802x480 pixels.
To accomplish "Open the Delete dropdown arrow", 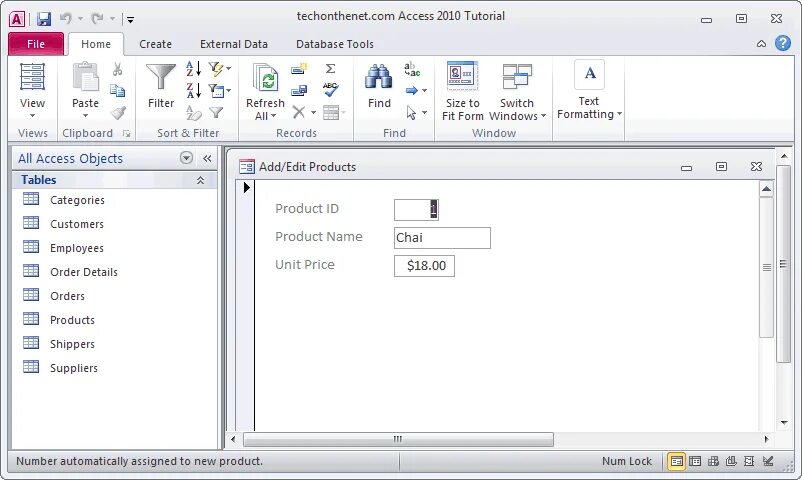I will click(313, 113).
